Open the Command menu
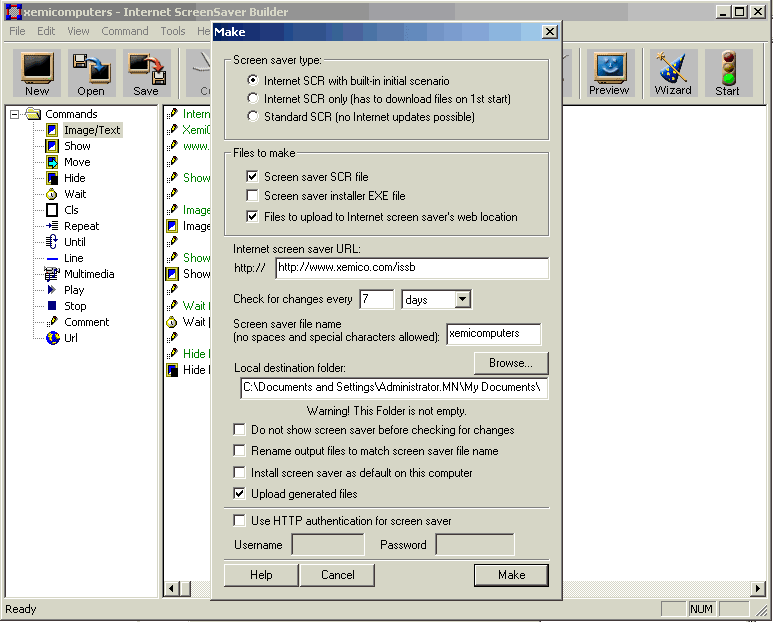The width and height of the screenshot is (773, 622). pyautogui.click(x=124, y=31)
